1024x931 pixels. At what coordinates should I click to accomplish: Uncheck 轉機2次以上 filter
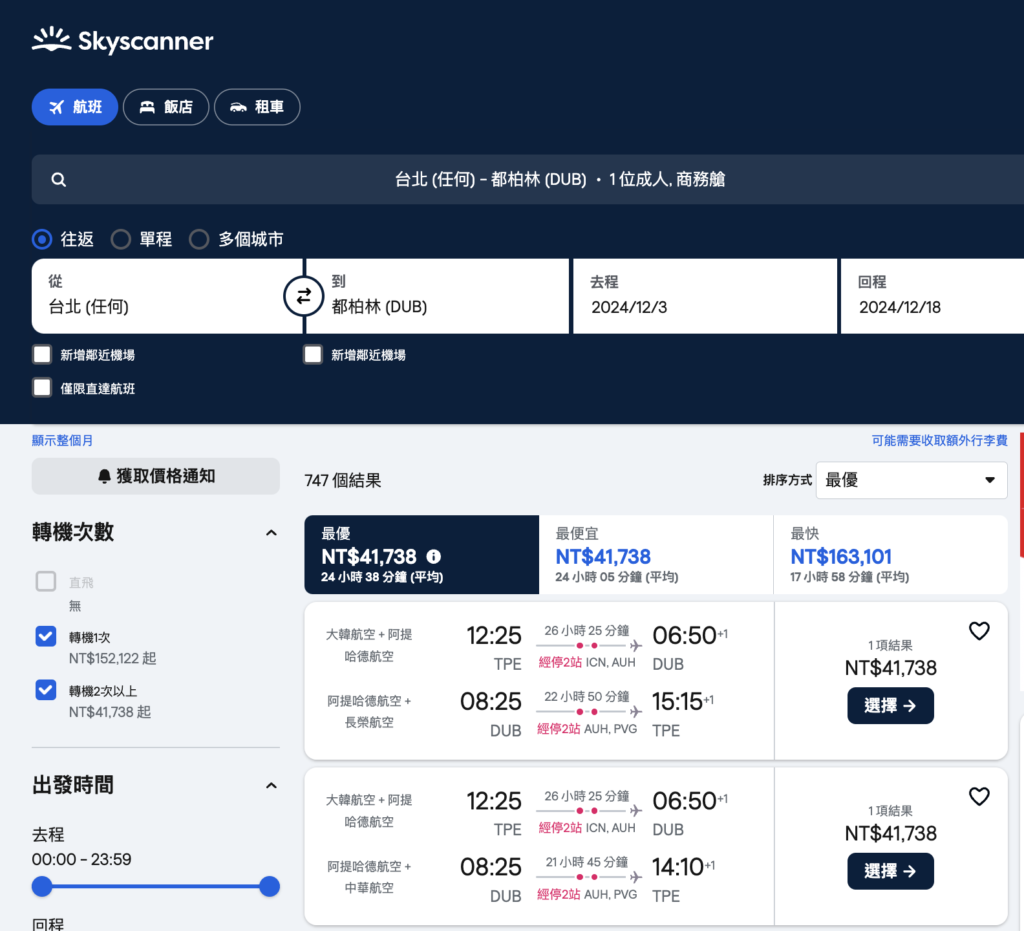point(46,689)
